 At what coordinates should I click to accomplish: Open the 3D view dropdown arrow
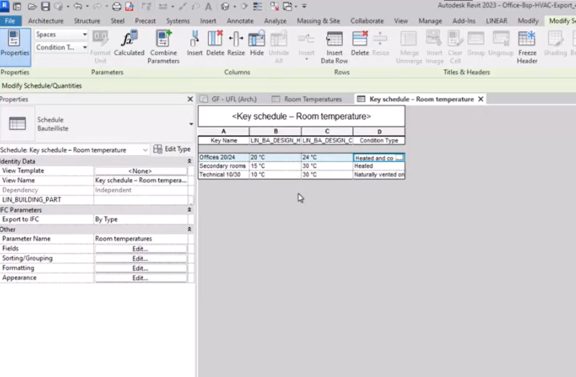[x=234, y=6]
